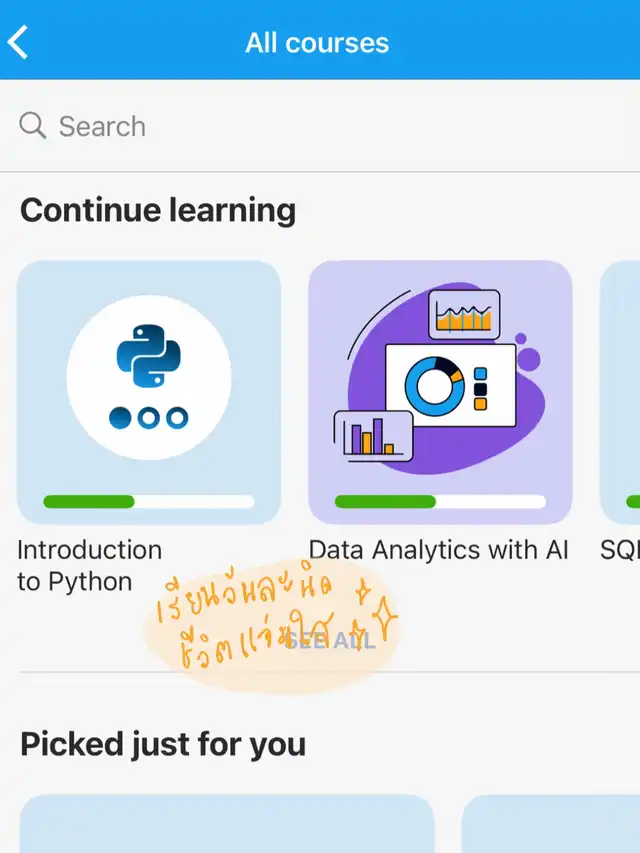Image resolution: width=640 pixels, height=853 pixels.
Task: Tap the SQL course label
Action: (619, 549)
